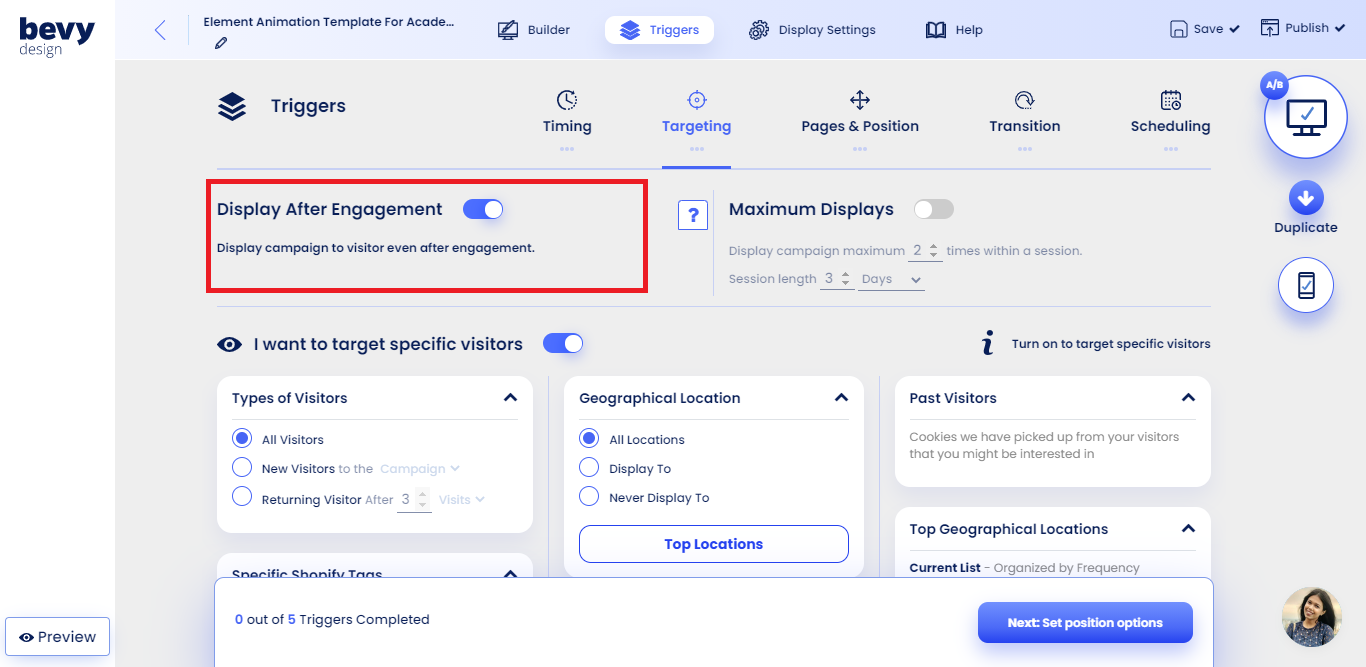This screenshot has width=1366, height=667.
Task: Save the campaign
Action: [1204, 28]
